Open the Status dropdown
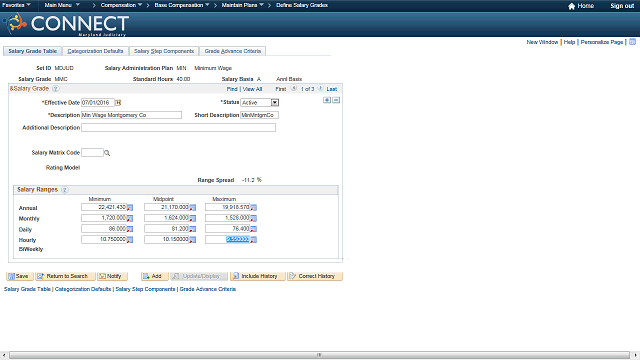Image resolution: width=640 pixels, height=360 pixels. (275, 102)
